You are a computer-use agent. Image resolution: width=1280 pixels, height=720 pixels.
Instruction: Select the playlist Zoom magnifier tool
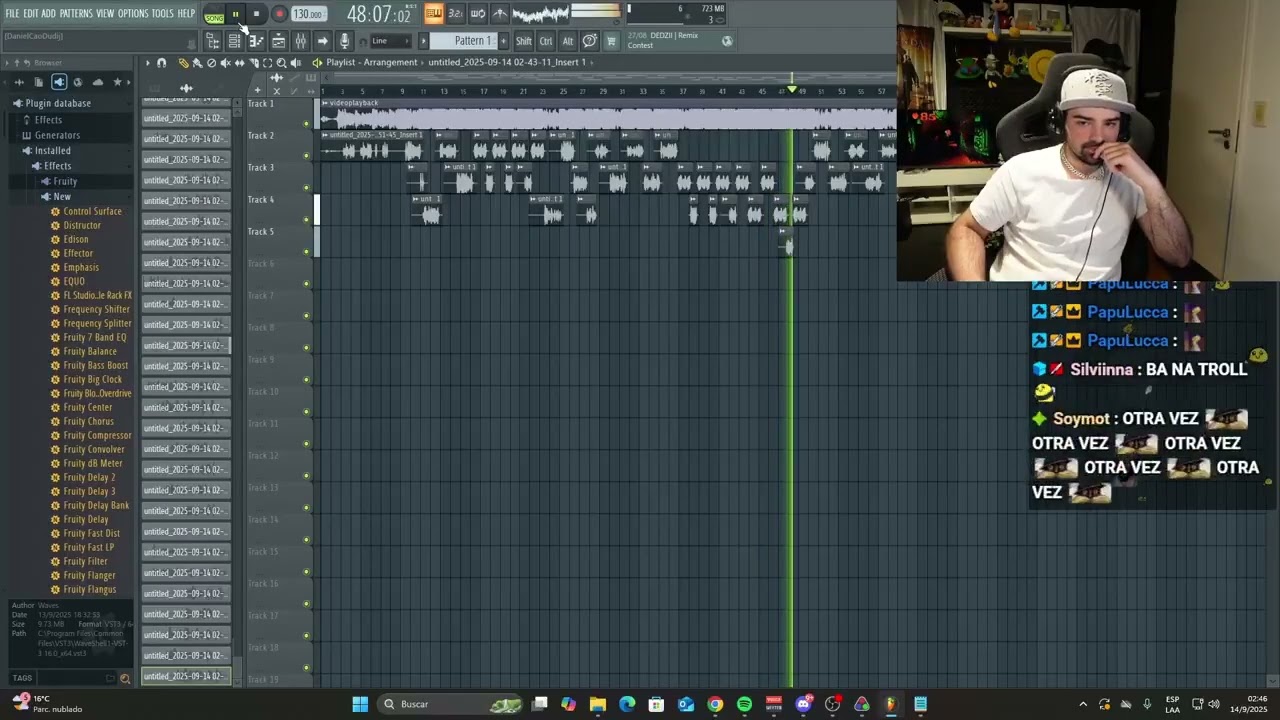tap(281, 63)
